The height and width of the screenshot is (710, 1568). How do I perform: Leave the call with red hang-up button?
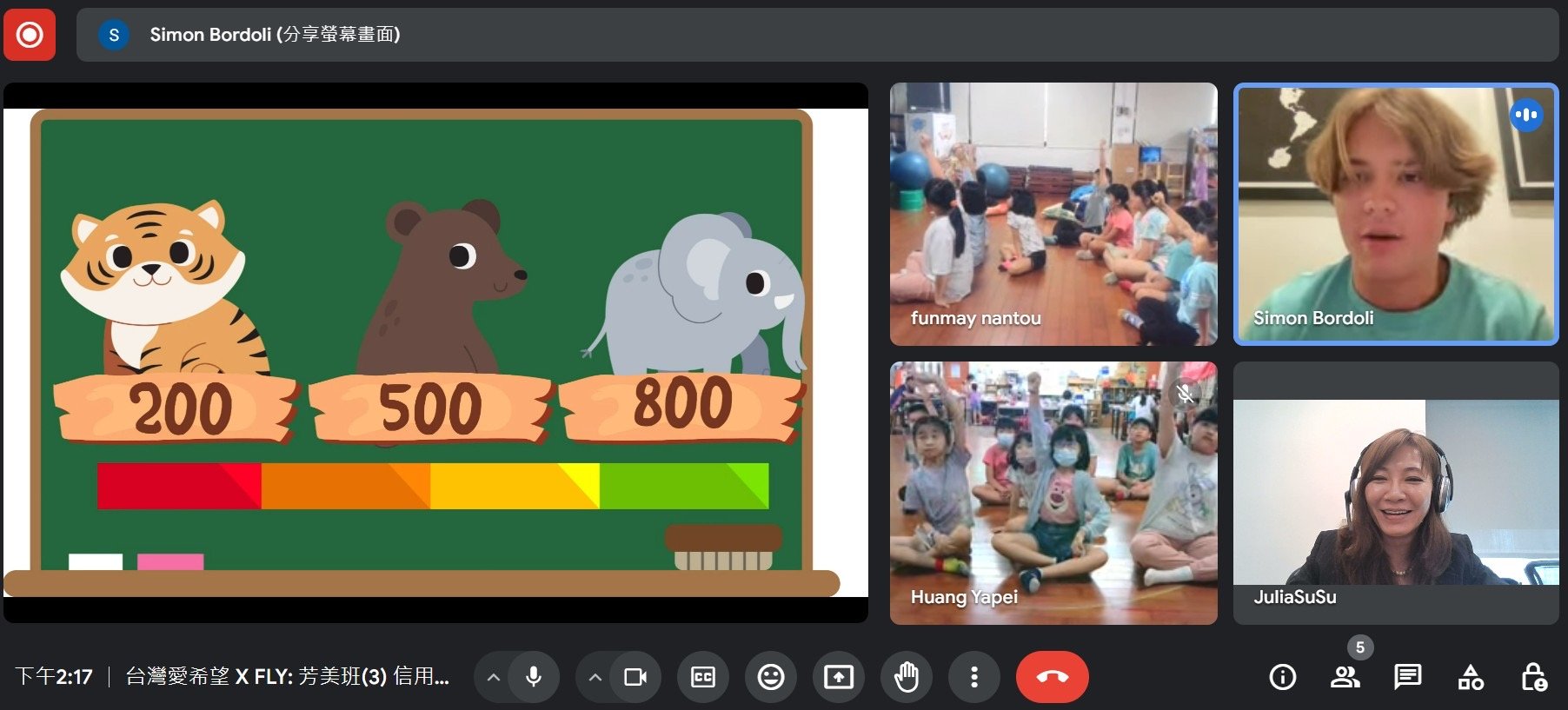coord(1053,677)
